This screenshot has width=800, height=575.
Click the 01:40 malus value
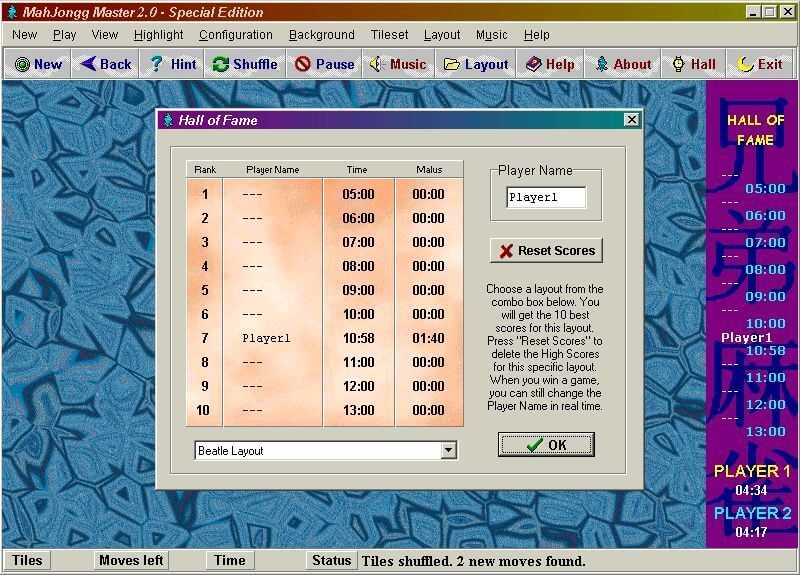(x=428, y=338)
